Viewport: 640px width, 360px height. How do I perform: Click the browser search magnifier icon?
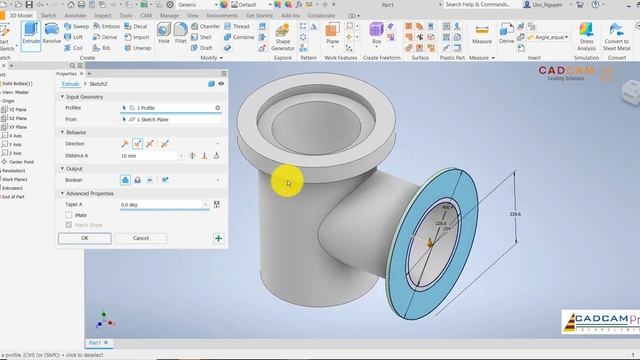click(x=72, y=65)
